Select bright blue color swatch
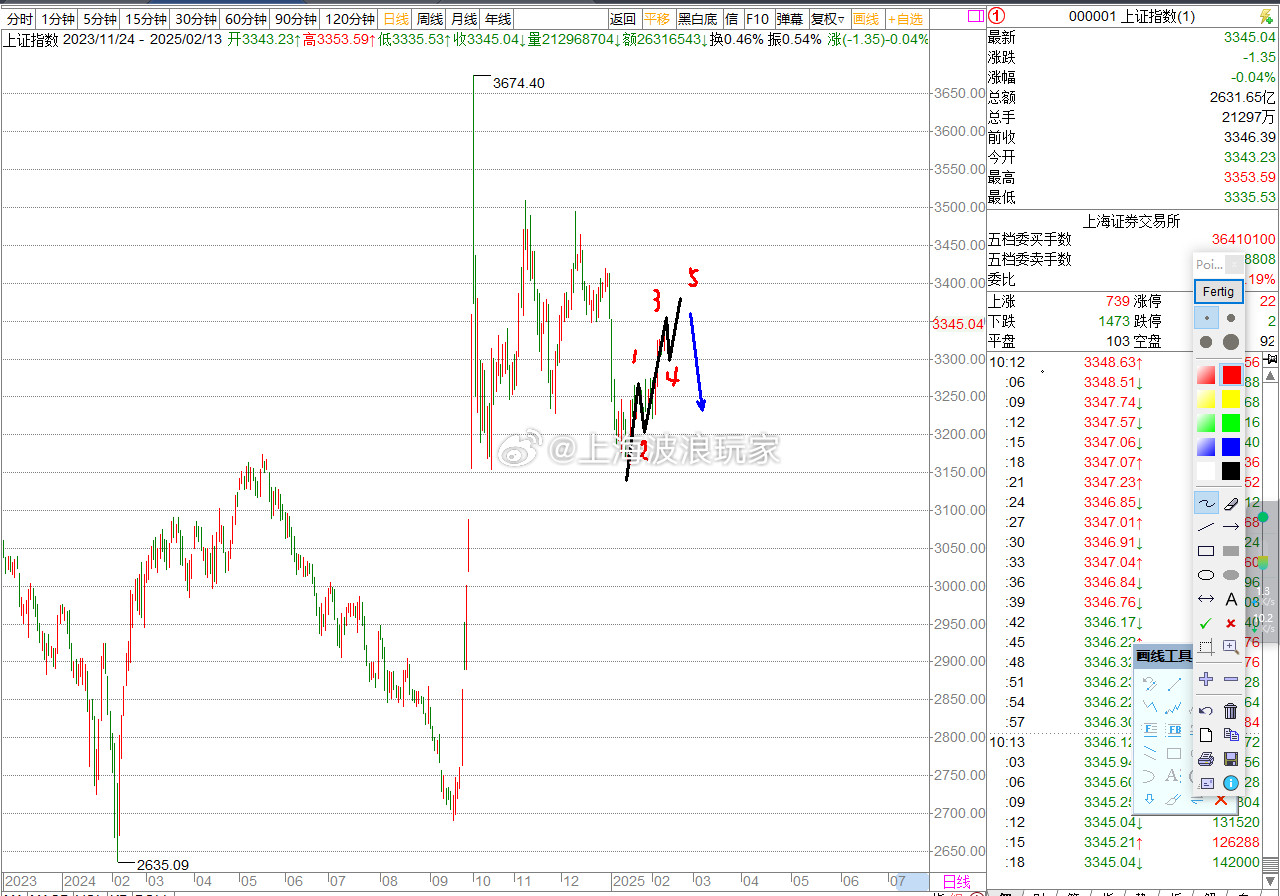This screenshot has width=1280, height=896. 1231,447
